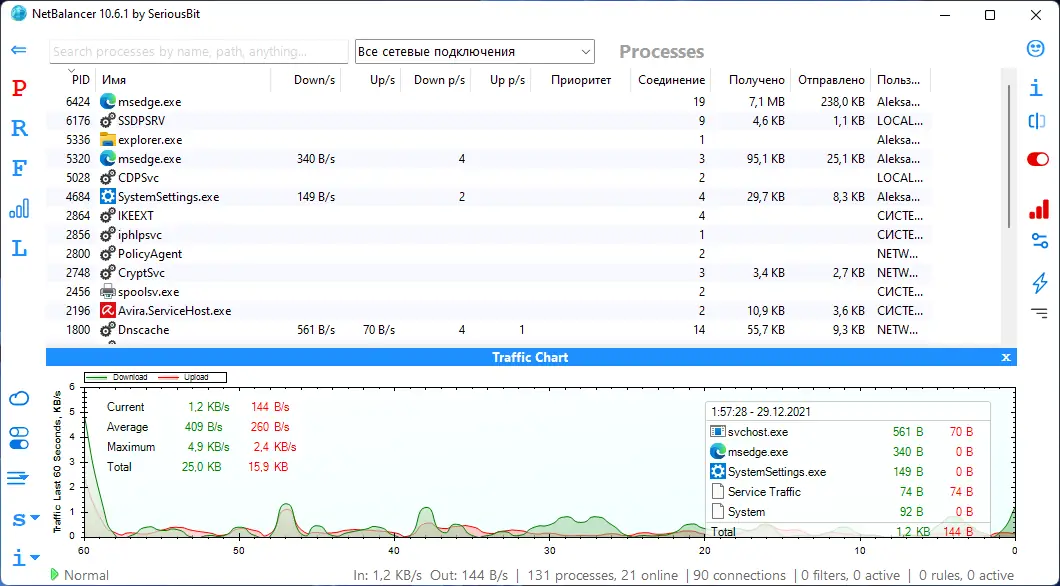Click Service Traffic in the chart tooltip list

(x=764, y=492)
